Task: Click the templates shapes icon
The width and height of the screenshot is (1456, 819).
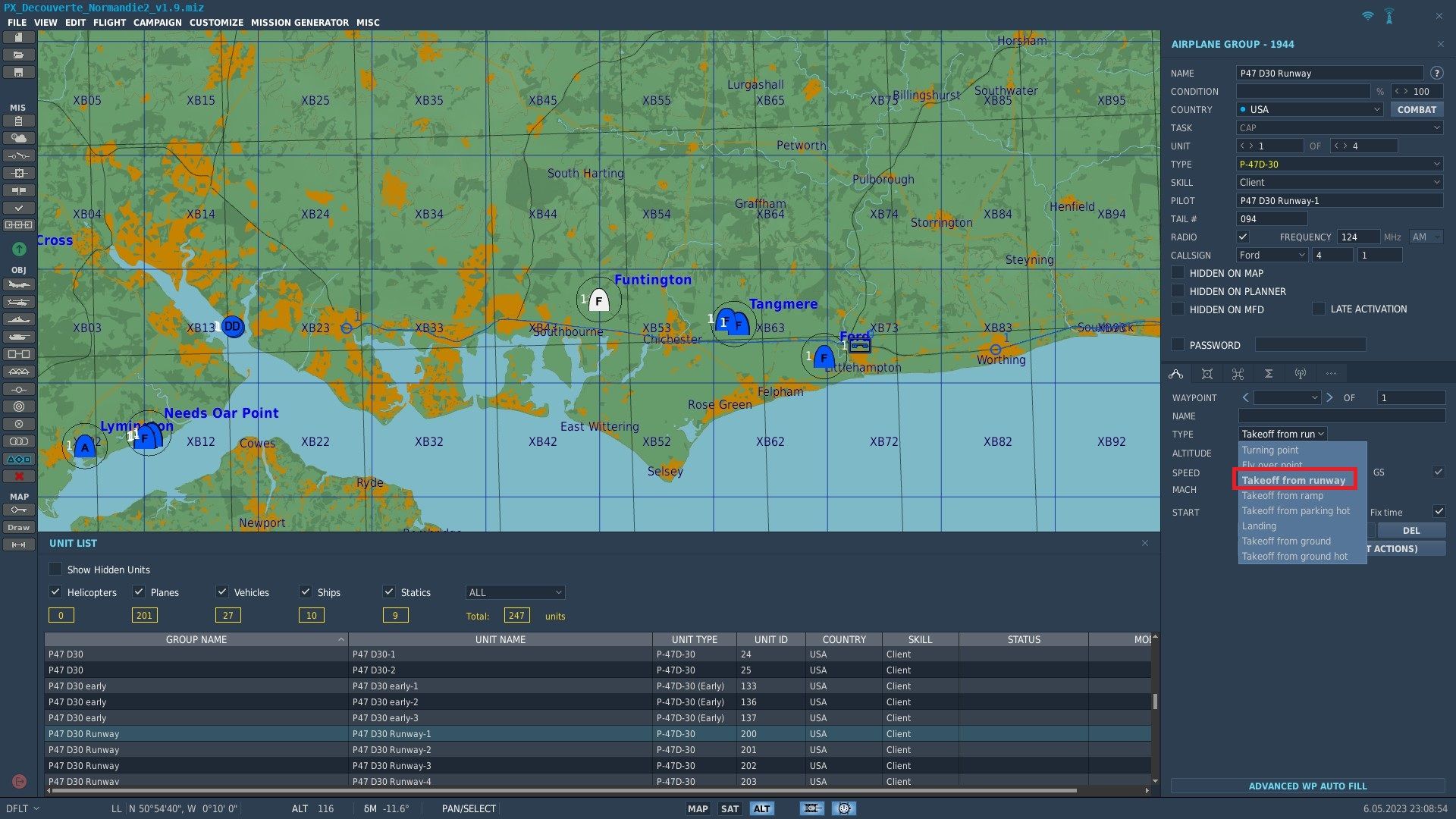Action: (19, 459)
